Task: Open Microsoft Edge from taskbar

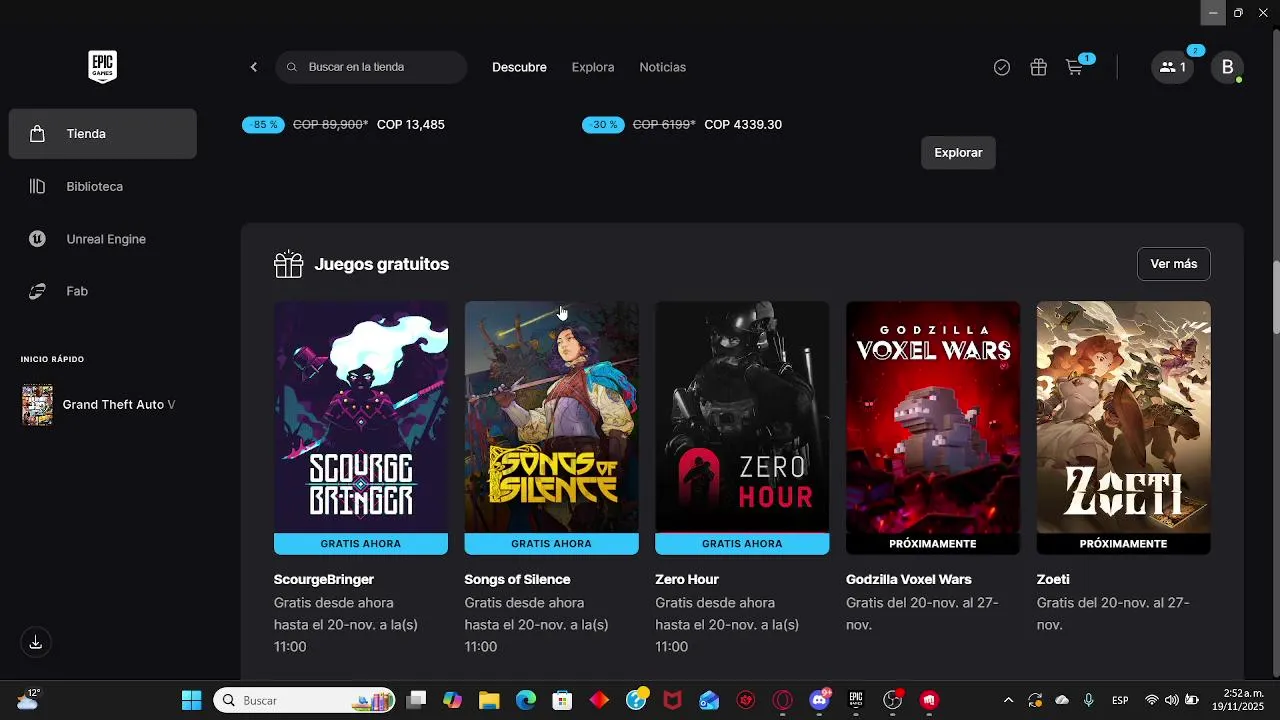Action: tap(526, 700)
